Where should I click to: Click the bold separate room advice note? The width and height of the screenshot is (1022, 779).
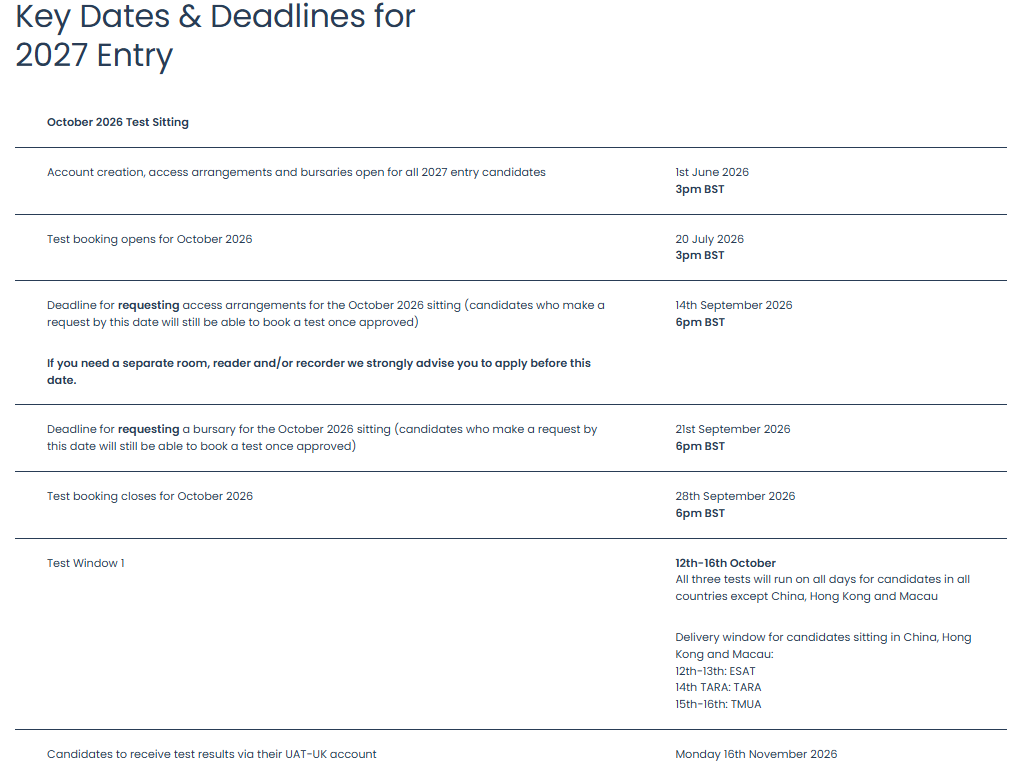319,371
